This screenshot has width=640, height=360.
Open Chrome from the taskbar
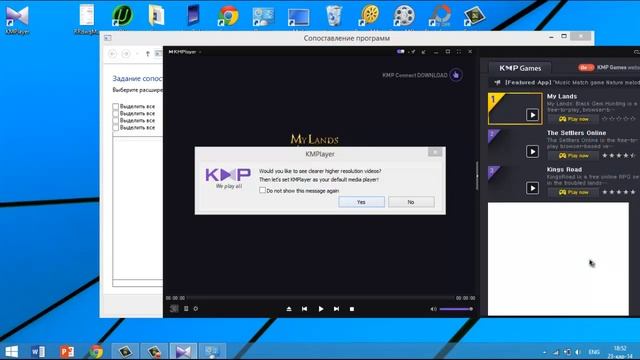tap(96, 351)
